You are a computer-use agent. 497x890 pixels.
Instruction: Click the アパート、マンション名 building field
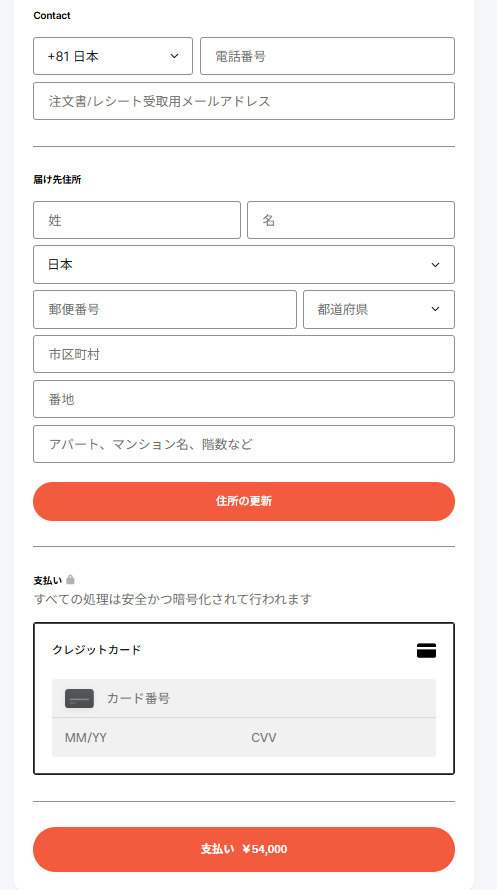(244, 444)
